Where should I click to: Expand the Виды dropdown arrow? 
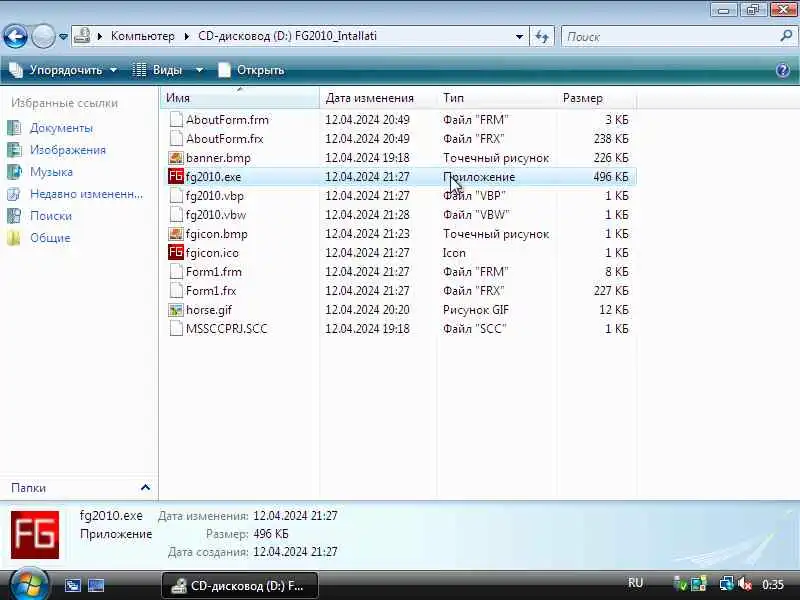[199, 70]
